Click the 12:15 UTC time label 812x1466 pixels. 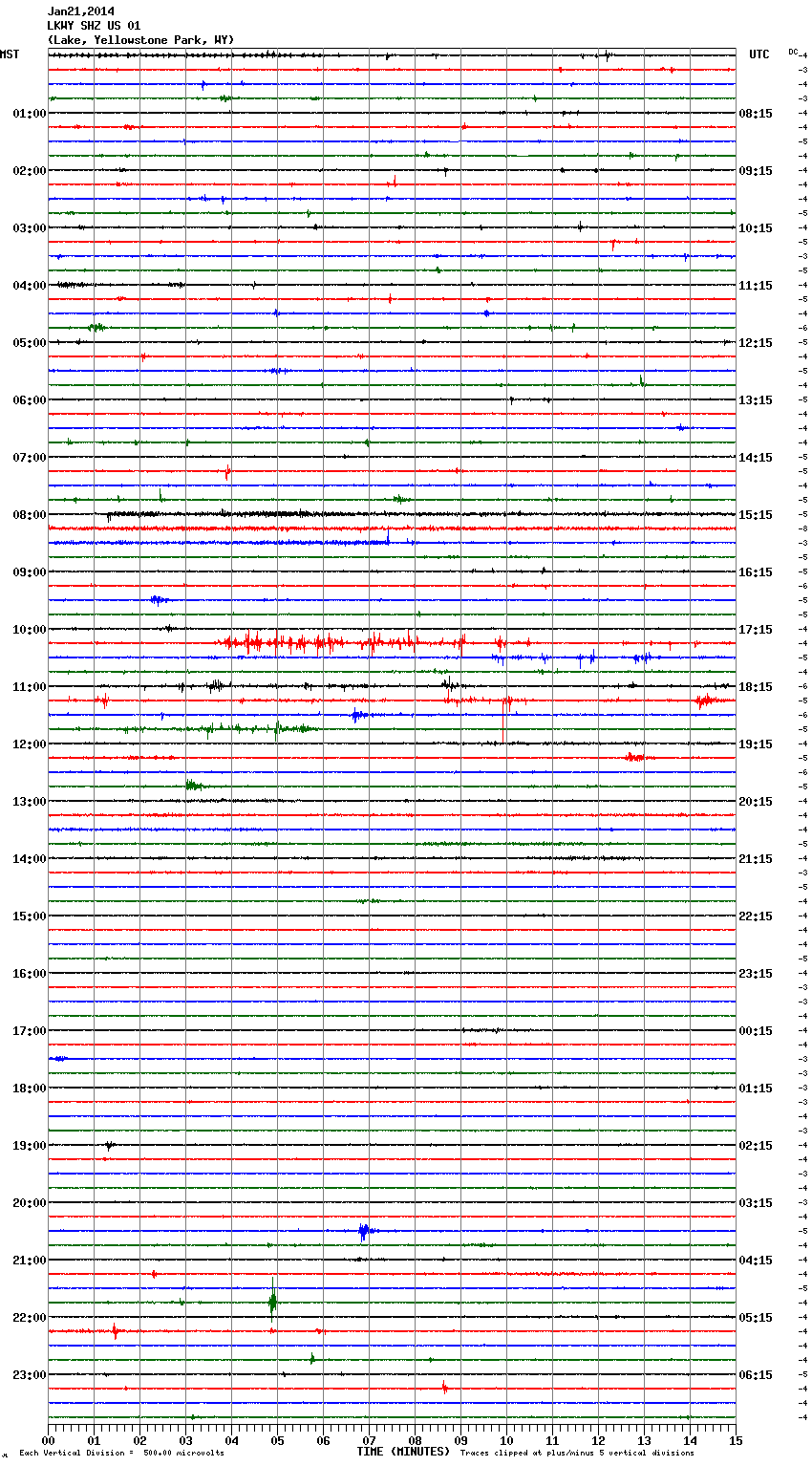(756, 343)
